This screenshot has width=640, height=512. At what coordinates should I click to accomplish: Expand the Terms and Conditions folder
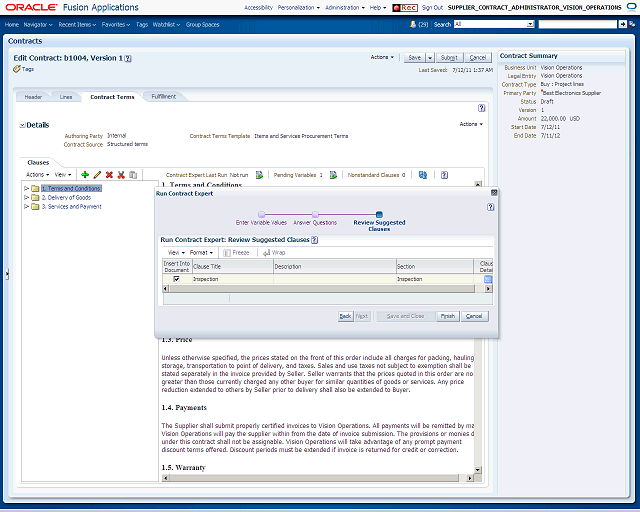(27, 188)
